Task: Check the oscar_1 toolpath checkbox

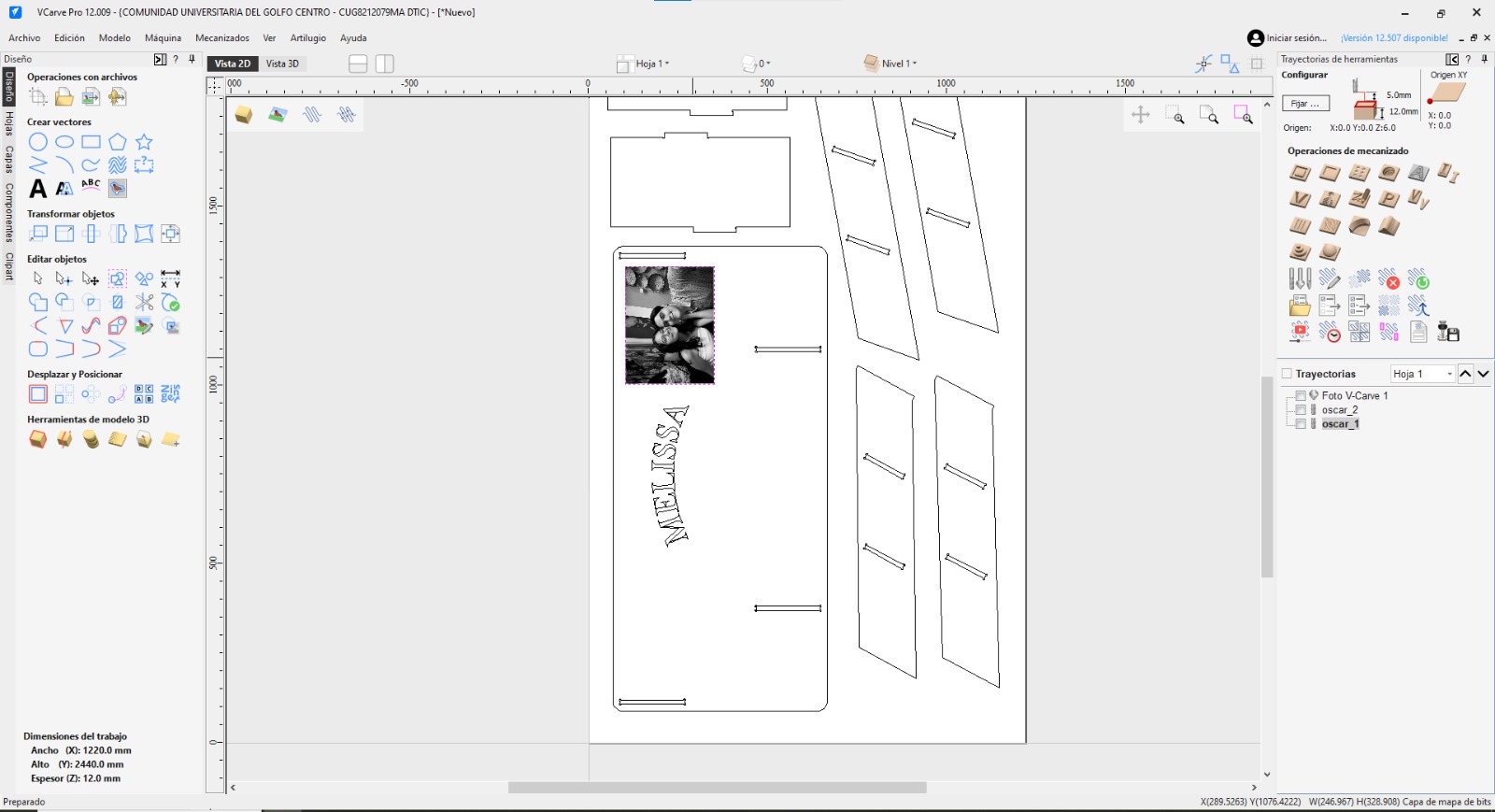Action: tap(1301, 424)
